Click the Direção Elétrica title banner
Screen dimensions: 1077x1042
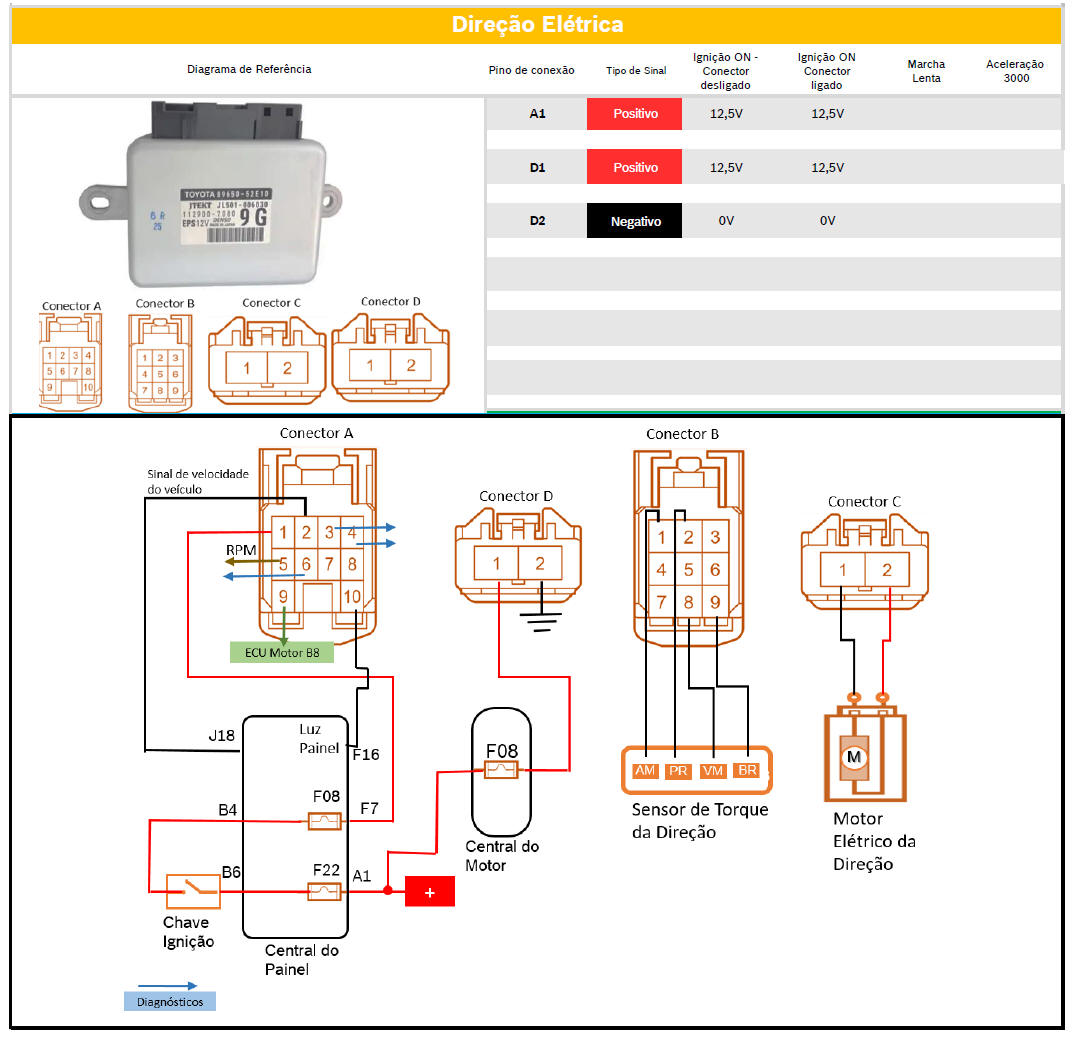tap(537, 25)
